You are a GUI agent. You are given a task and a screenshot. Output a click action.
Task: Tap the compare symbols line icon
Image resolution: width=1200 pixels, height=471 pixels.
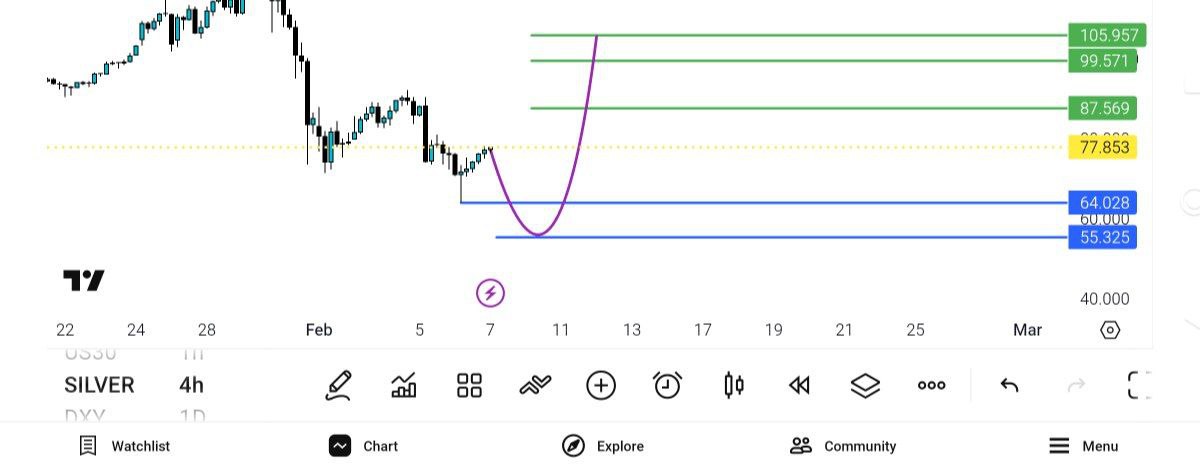coord(535,385)
